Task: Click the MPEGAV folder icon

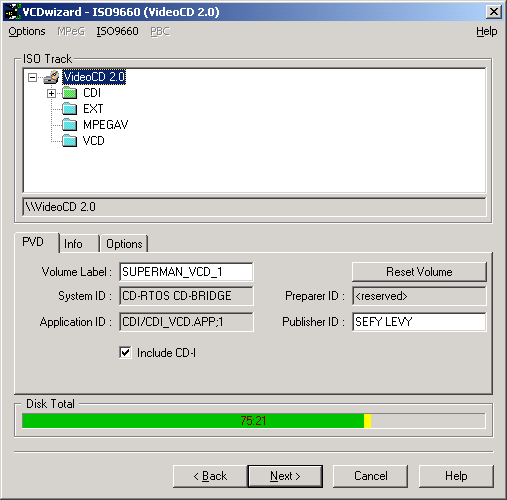Action: pos(70,125)
